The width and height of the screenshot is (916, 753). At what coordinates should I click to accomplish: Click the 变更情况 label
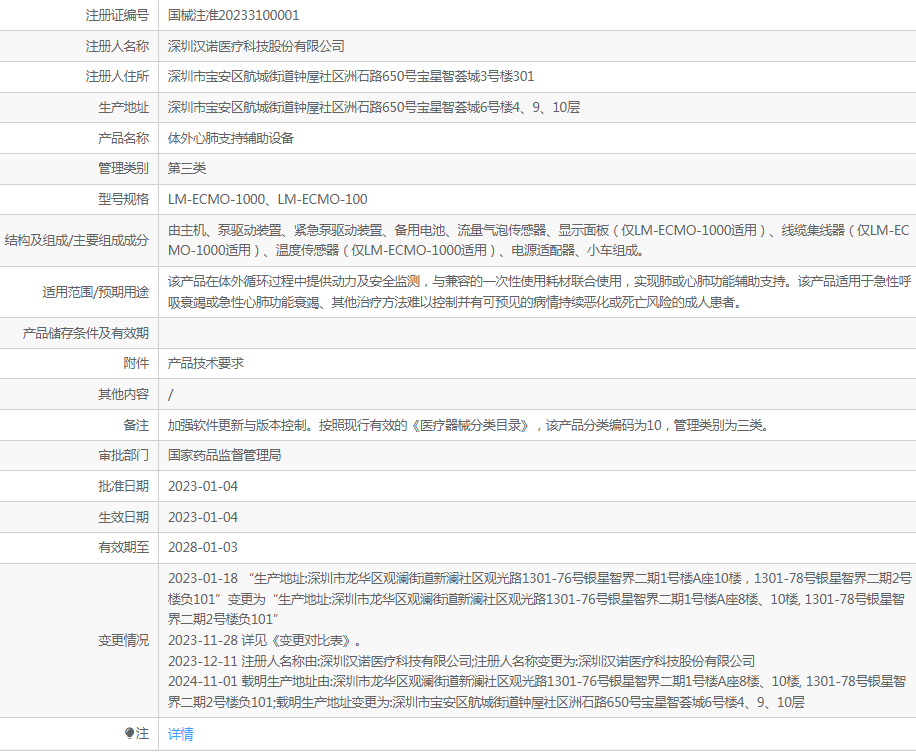tap(123, 641)
